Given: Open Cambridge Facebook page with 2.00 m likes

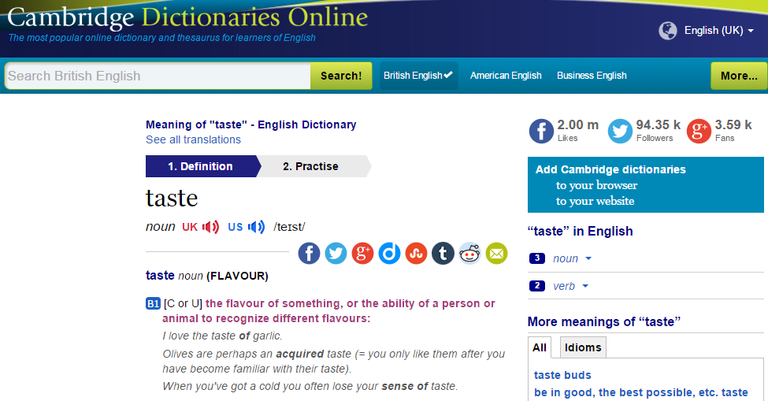Looking at the screenshot, I should point(541,131).
